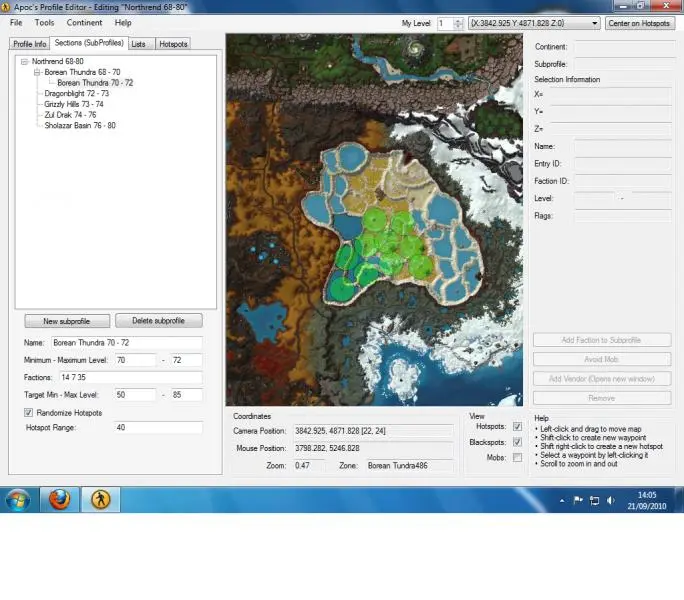
Task: Increase My Level with spinner arrow
Action: [456, 19]
